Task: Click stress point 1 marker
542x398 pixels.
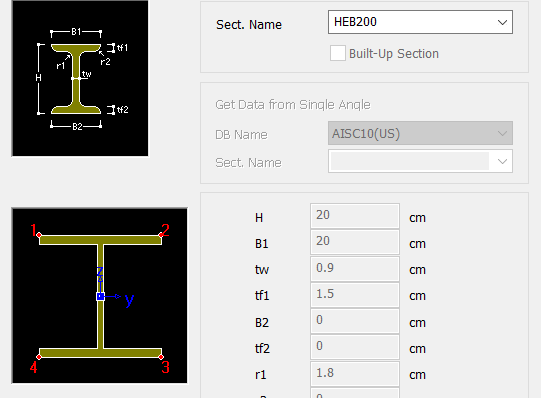Action: tap(39, 235)
